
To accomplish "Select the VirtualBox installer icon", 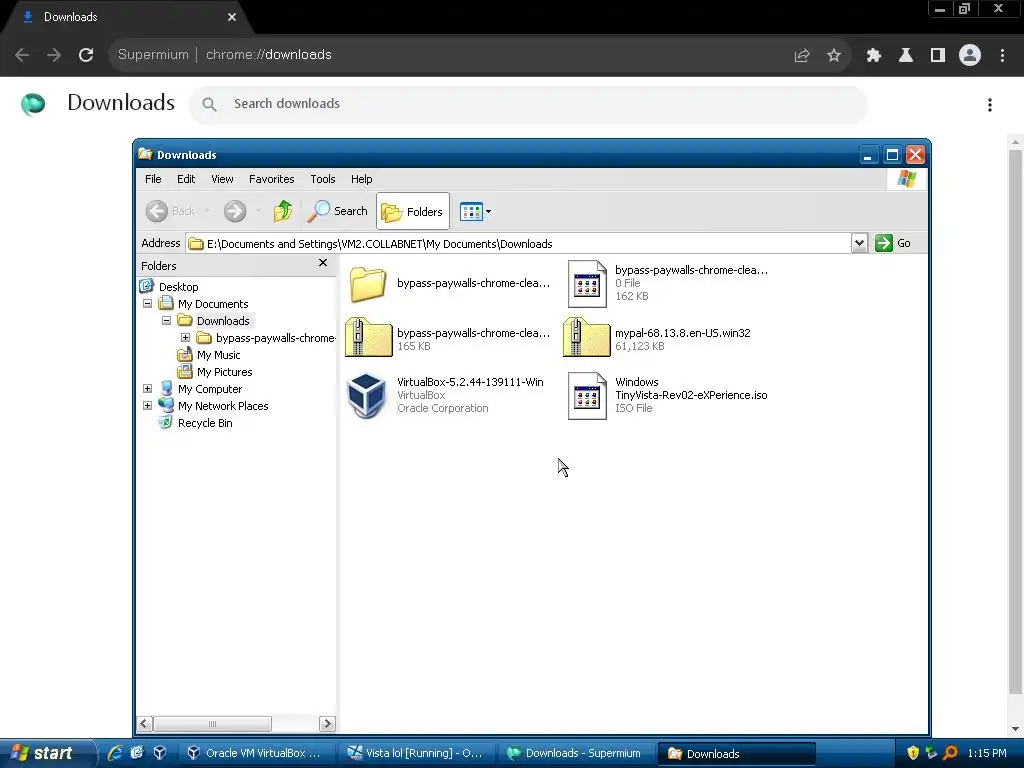I will pyautogui.click(x=366, y=394).
